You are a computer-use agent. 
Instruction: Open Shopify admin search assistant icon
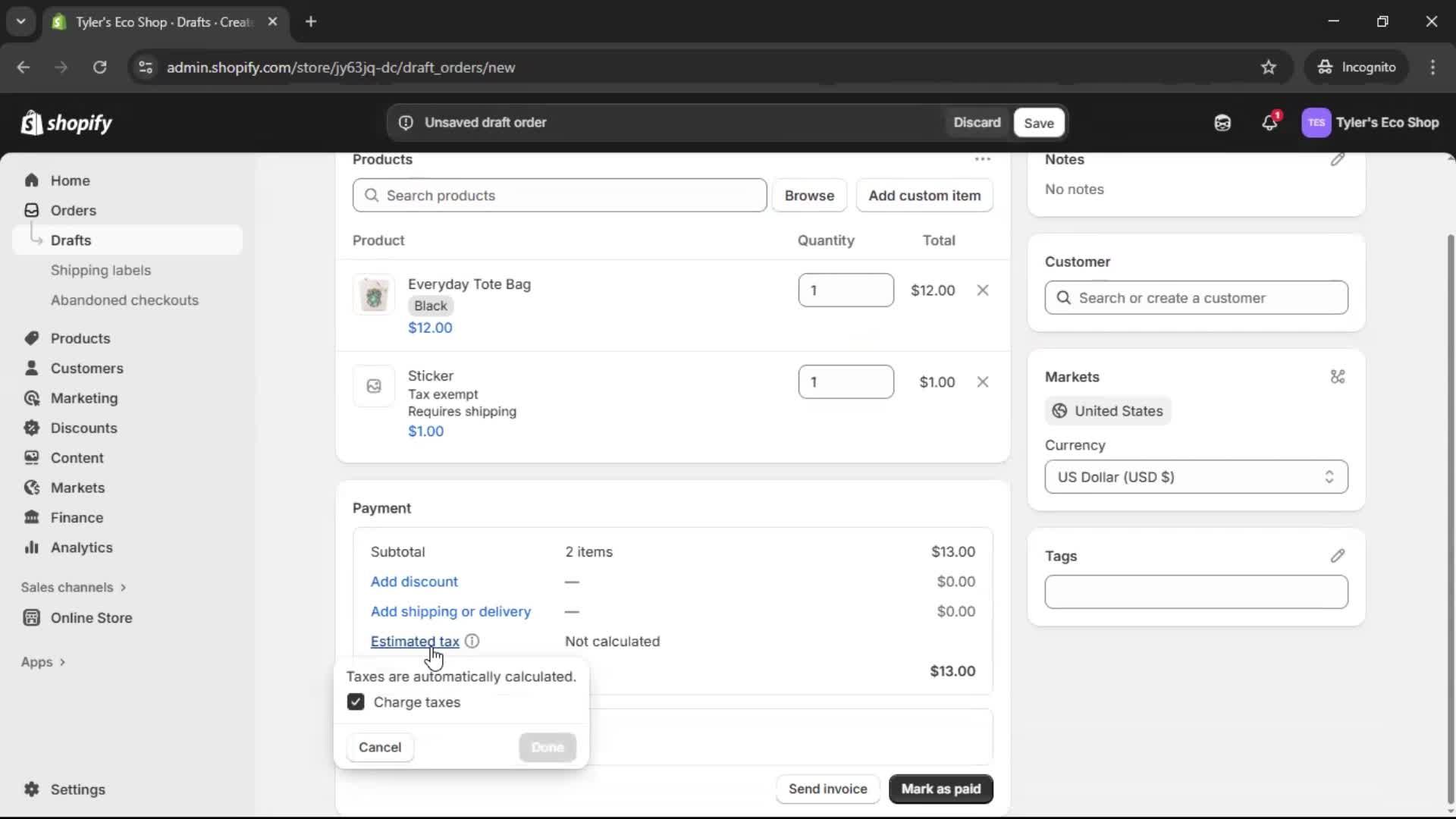[1222, 122]
